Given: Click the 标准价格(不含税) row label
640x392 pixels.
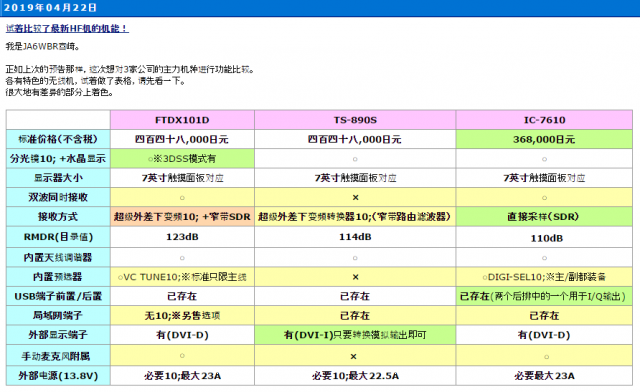Looking at the screenshot, I should coord(58,139).
